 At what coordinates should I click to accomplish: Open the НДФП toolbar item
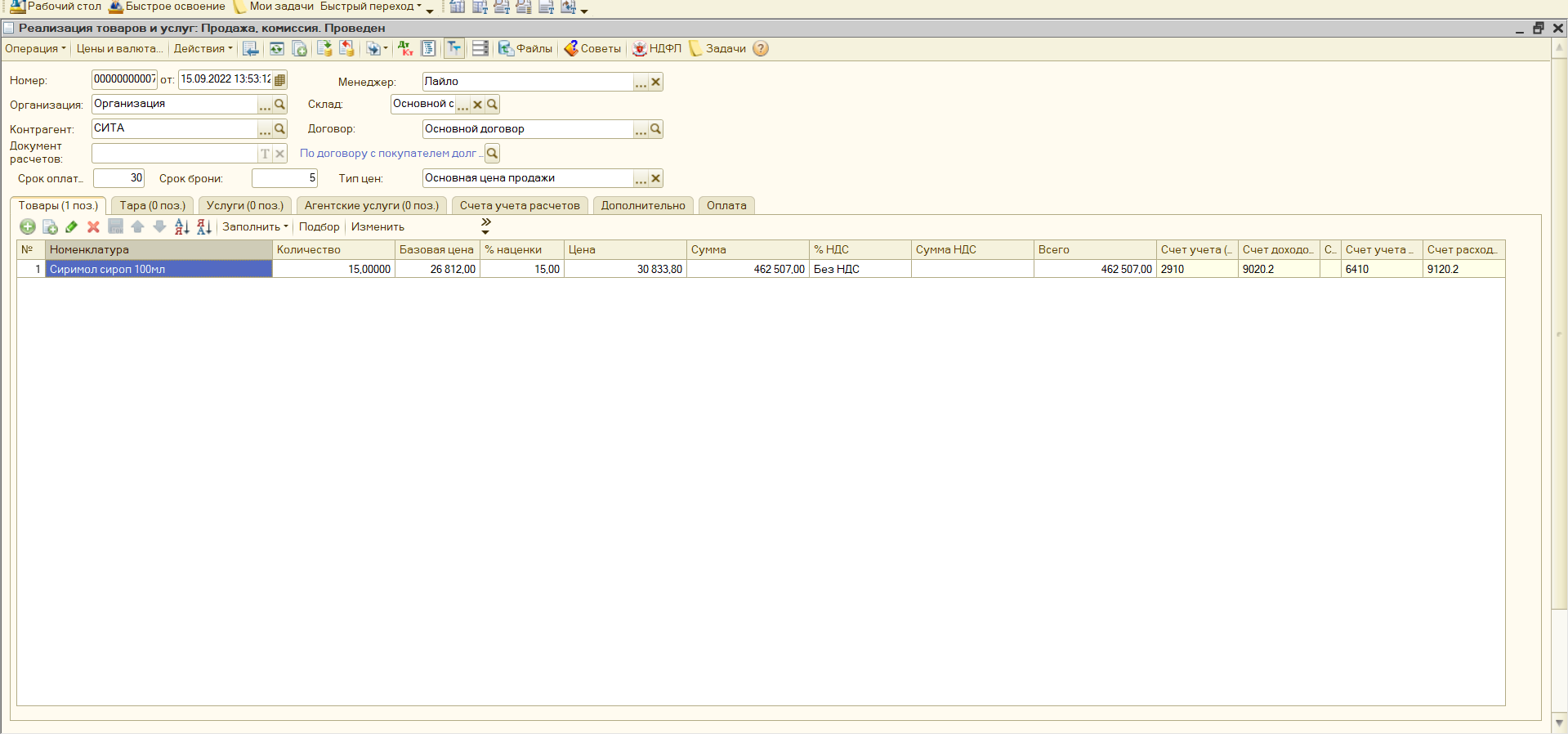pos(657,49)
